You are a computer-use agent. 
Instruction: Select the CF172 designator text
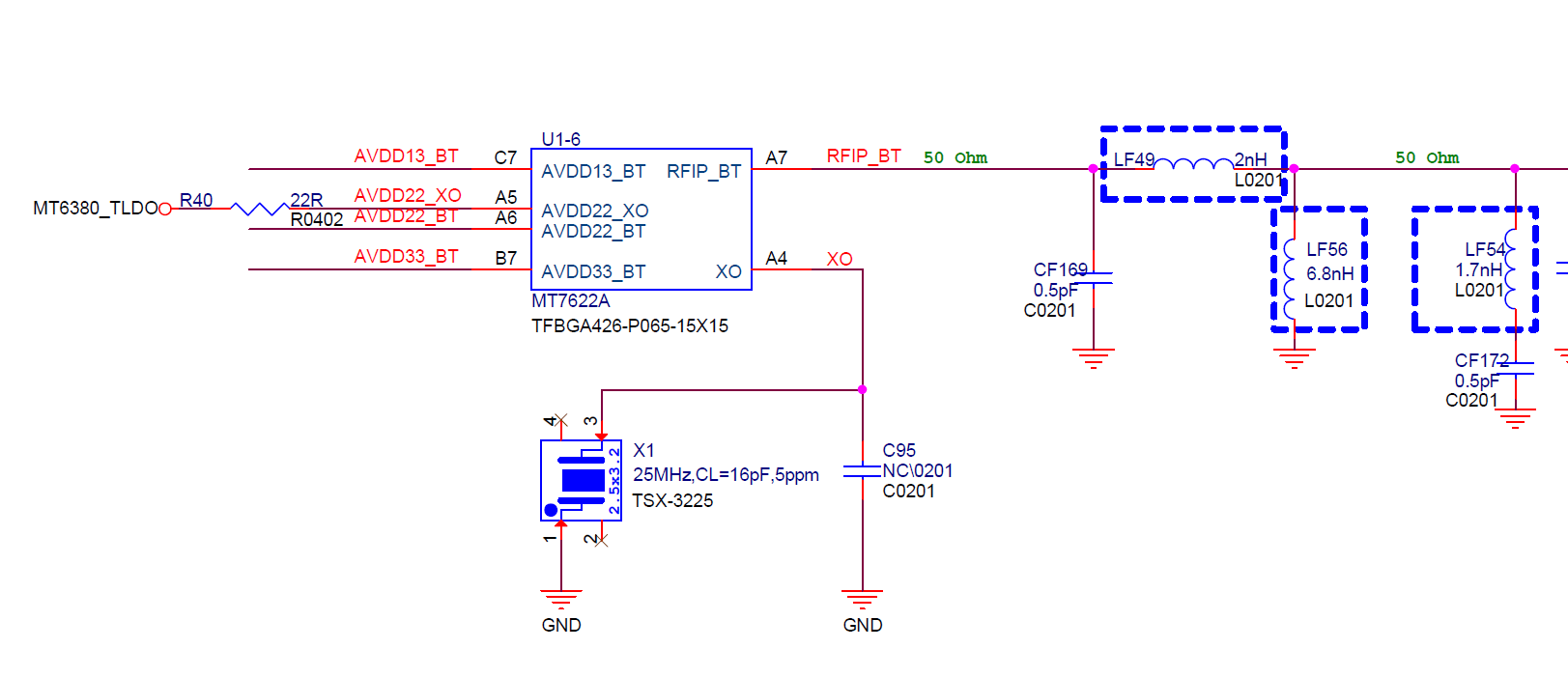point(1482,360)
